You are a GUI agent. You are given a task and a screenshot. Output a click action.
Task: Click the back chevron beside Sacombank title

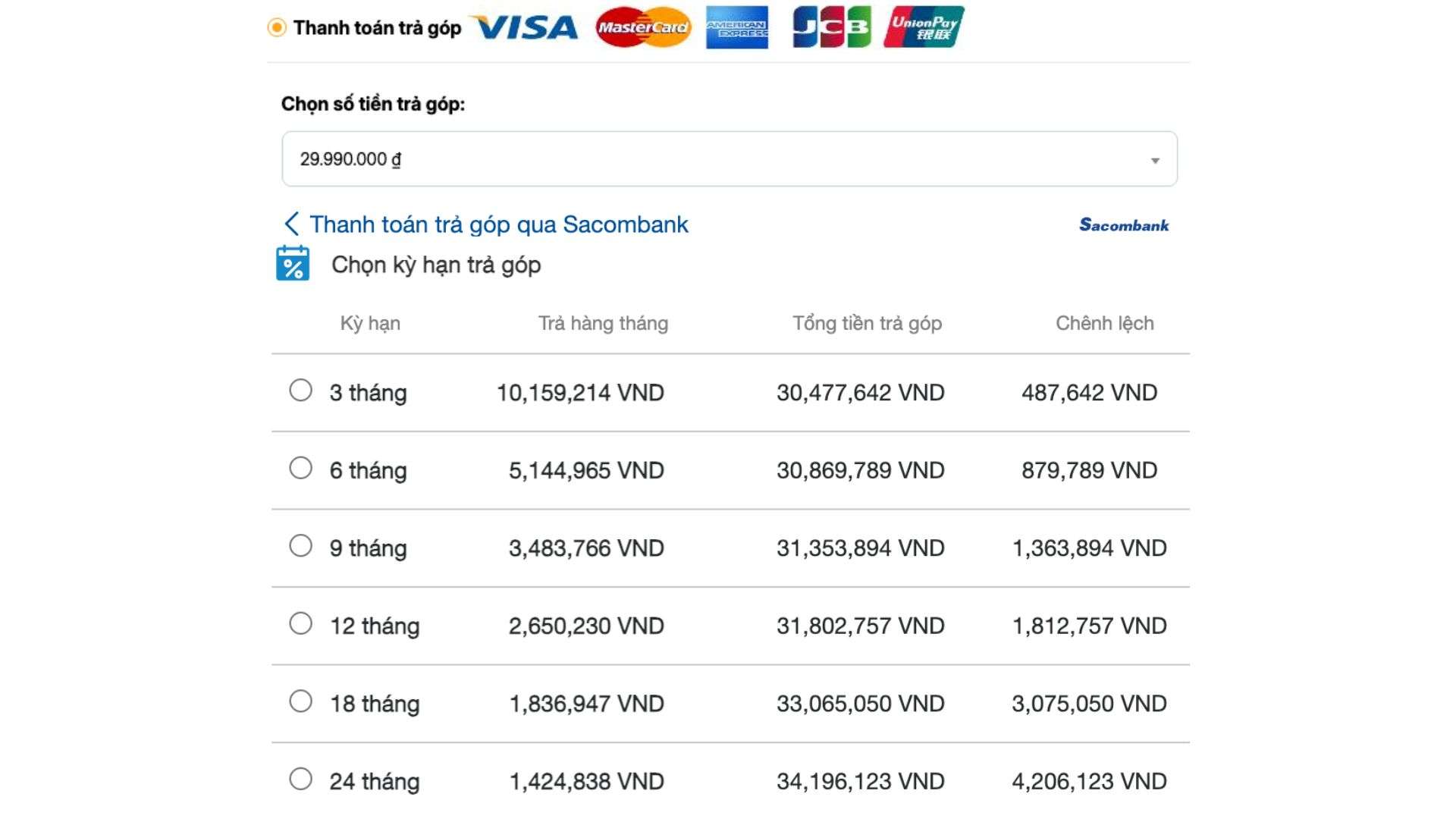click(x=291, y=224)
